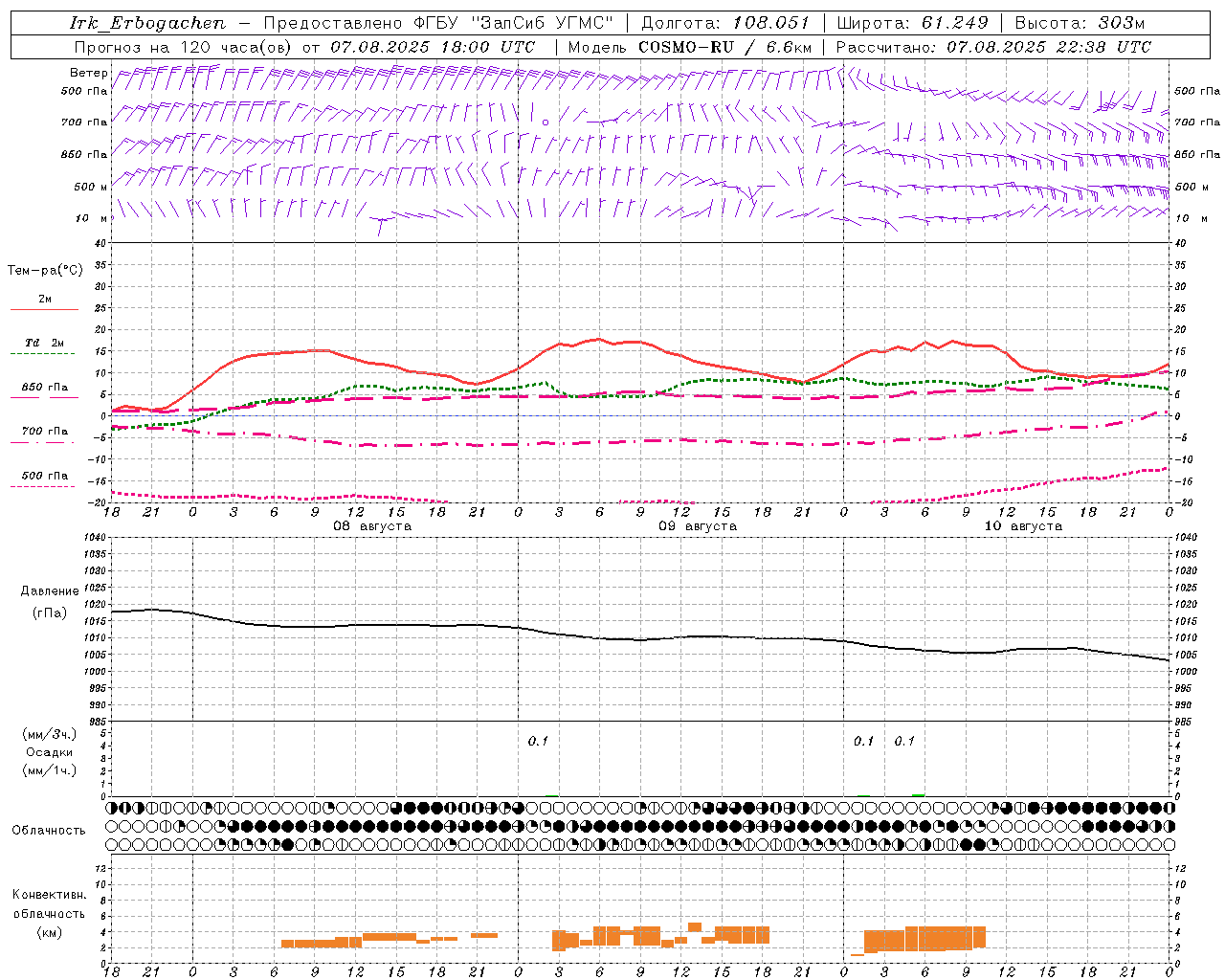This screenshot has height=980, width=1225.
Task: Click the 'Ветер' wind panel label
Action: (x=89, y=73)
